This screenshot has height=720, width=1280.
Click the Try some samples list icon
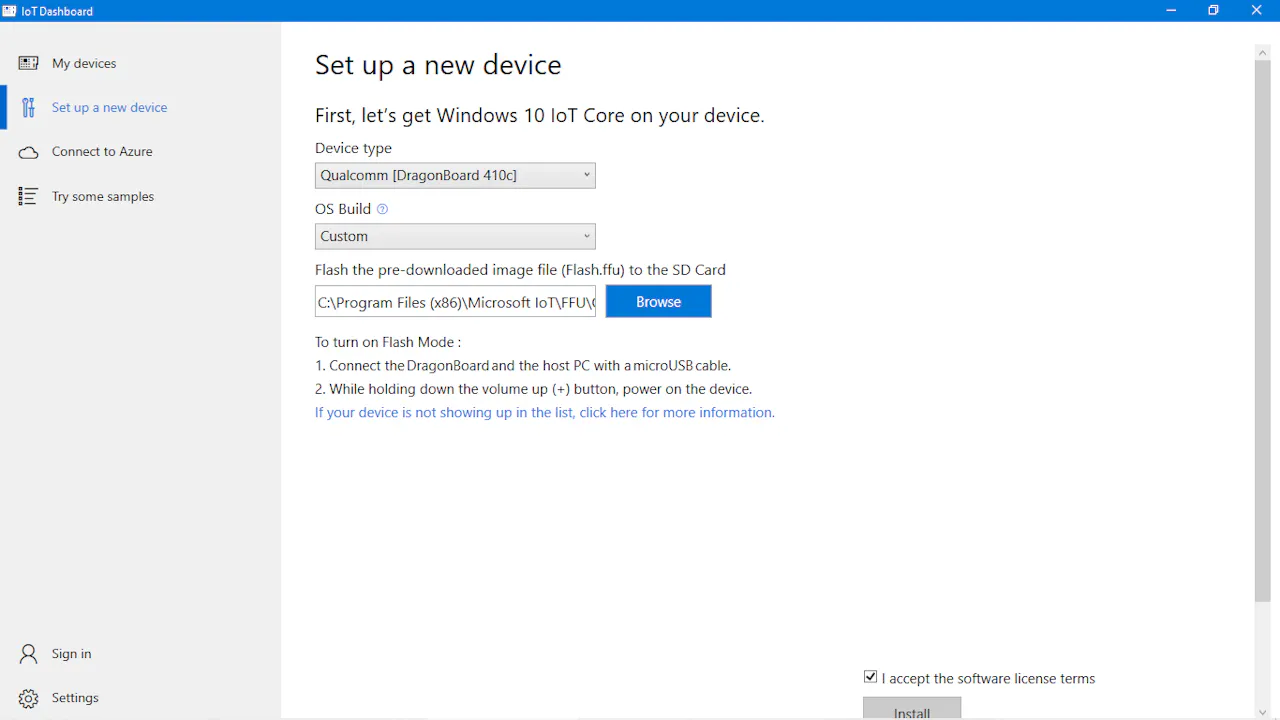click(28, 196)
